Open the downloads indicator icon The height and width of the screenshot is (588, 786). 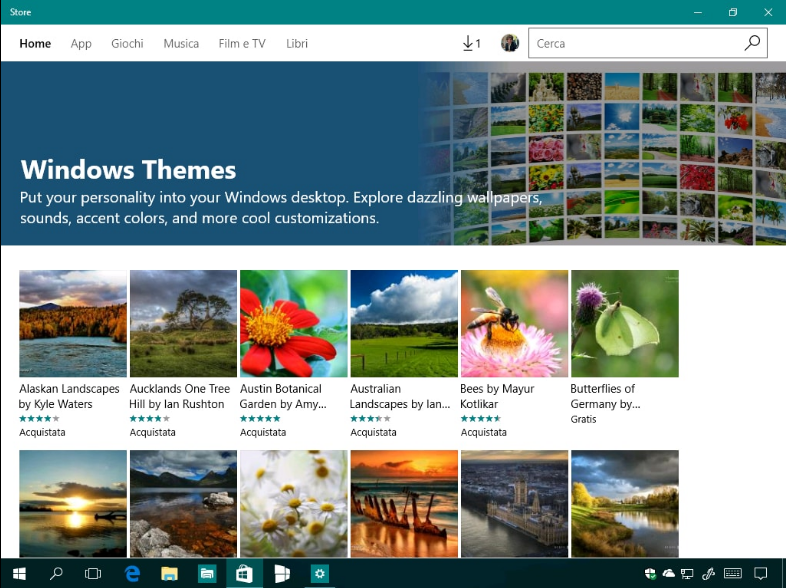pyautogui.click(x=471, y=44)
